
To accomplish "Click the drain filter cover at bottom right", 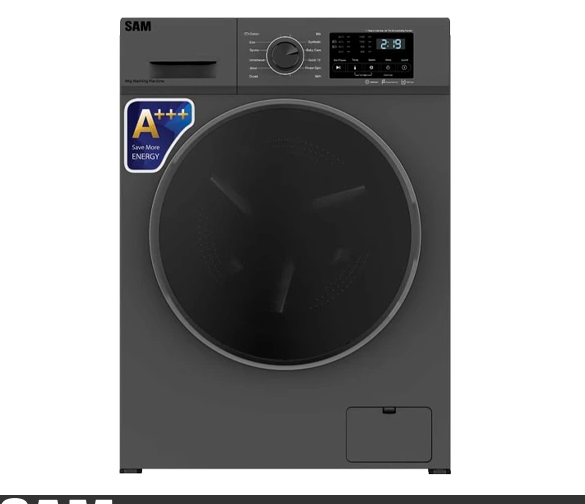I will click(x=389, y=435).
